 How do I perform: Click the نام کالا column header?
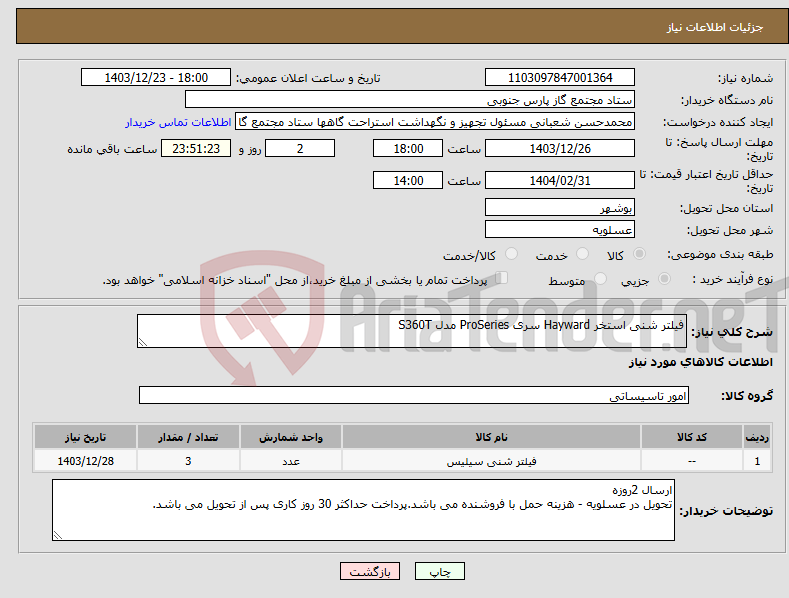point(492,437)
